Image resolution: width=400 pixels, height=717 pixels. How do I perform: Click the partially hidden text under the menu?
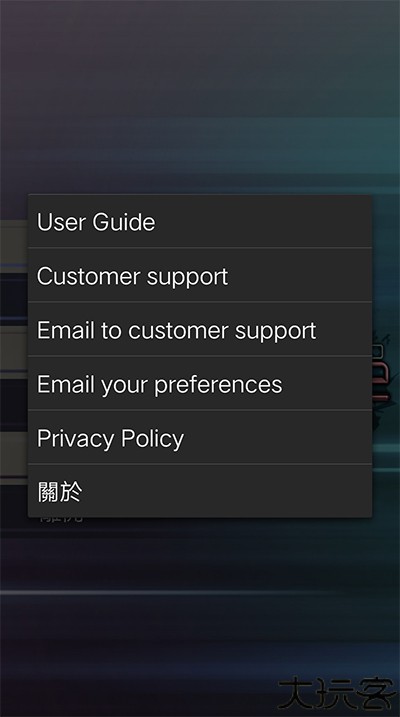tap(61, 520)
